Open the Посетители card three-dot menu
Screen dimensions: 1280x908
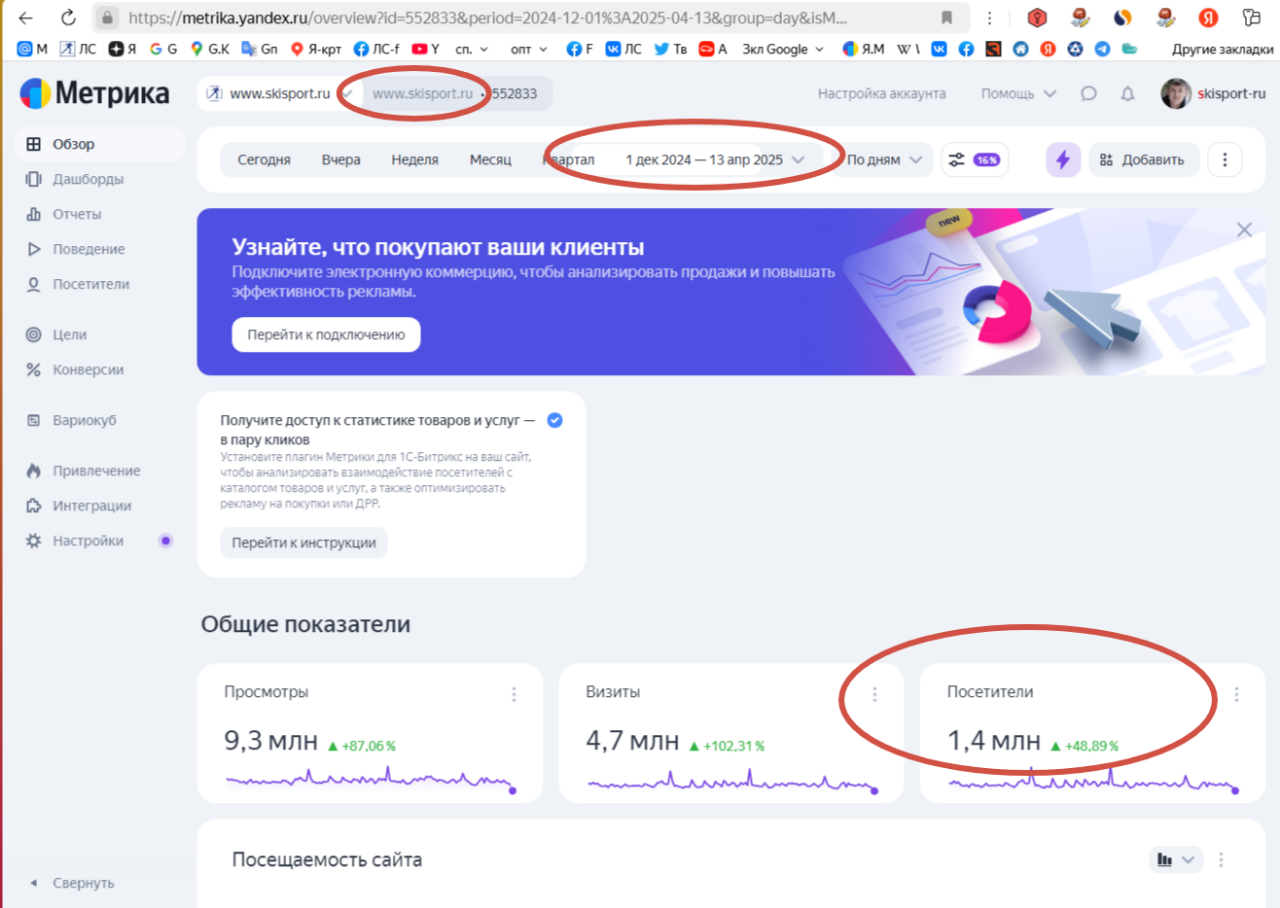tap(1237, 694)
